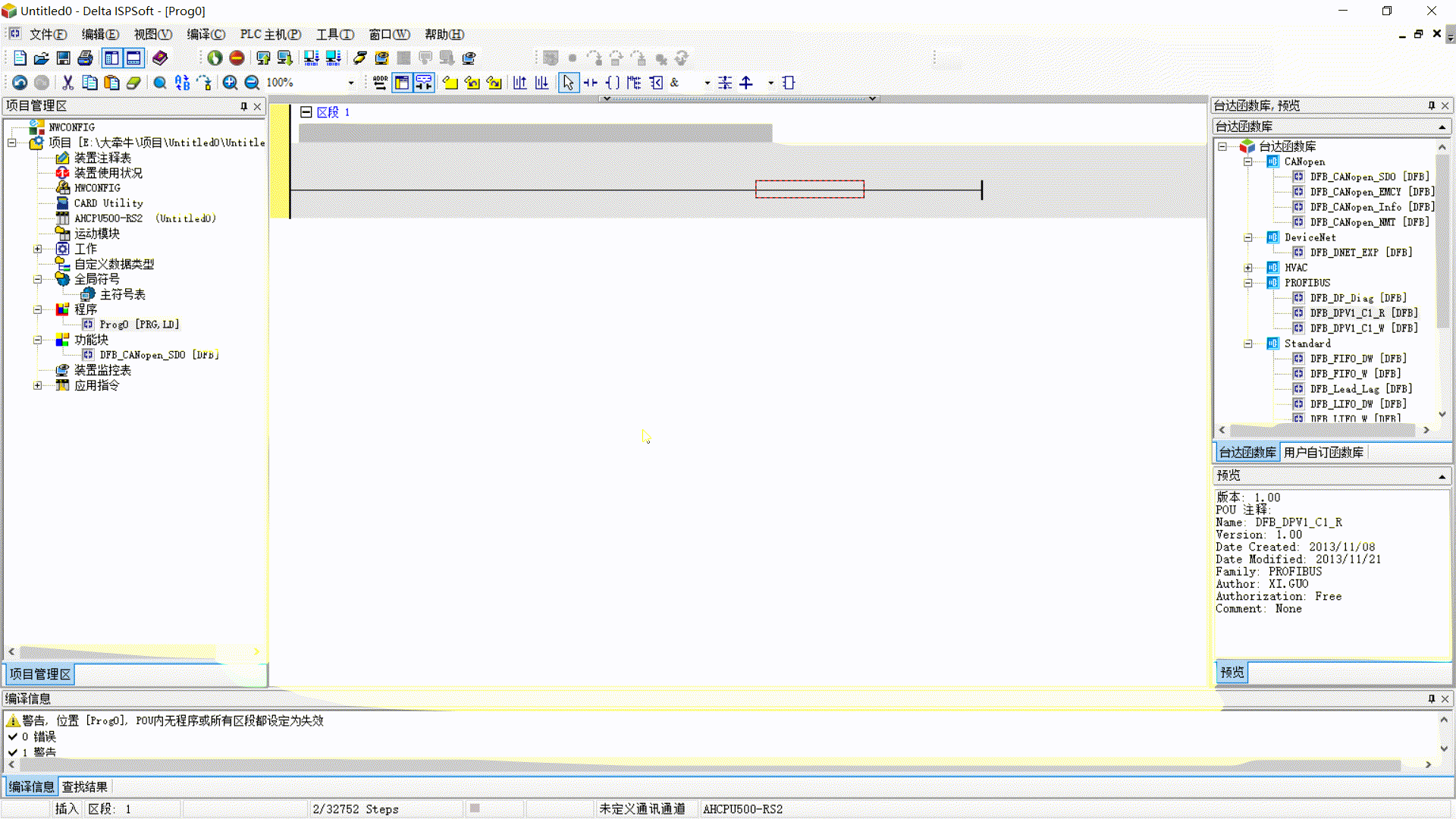This screenshot has height=819, width=1456.
Task: Click the red Stop PLC icon
Action: point(237,58)
